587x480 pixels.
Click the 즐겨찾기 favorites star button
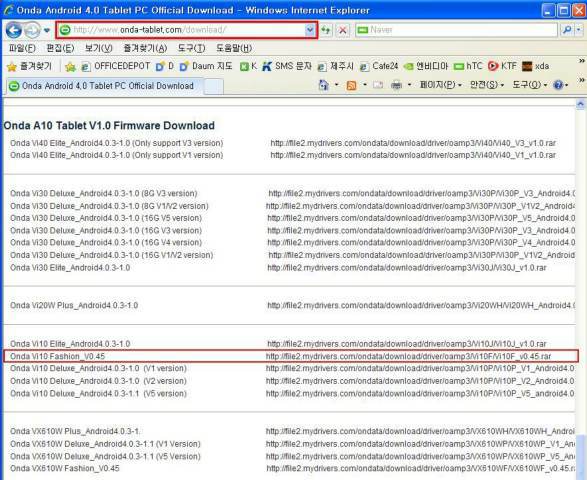pyautogui.click(x=29, y=66)
